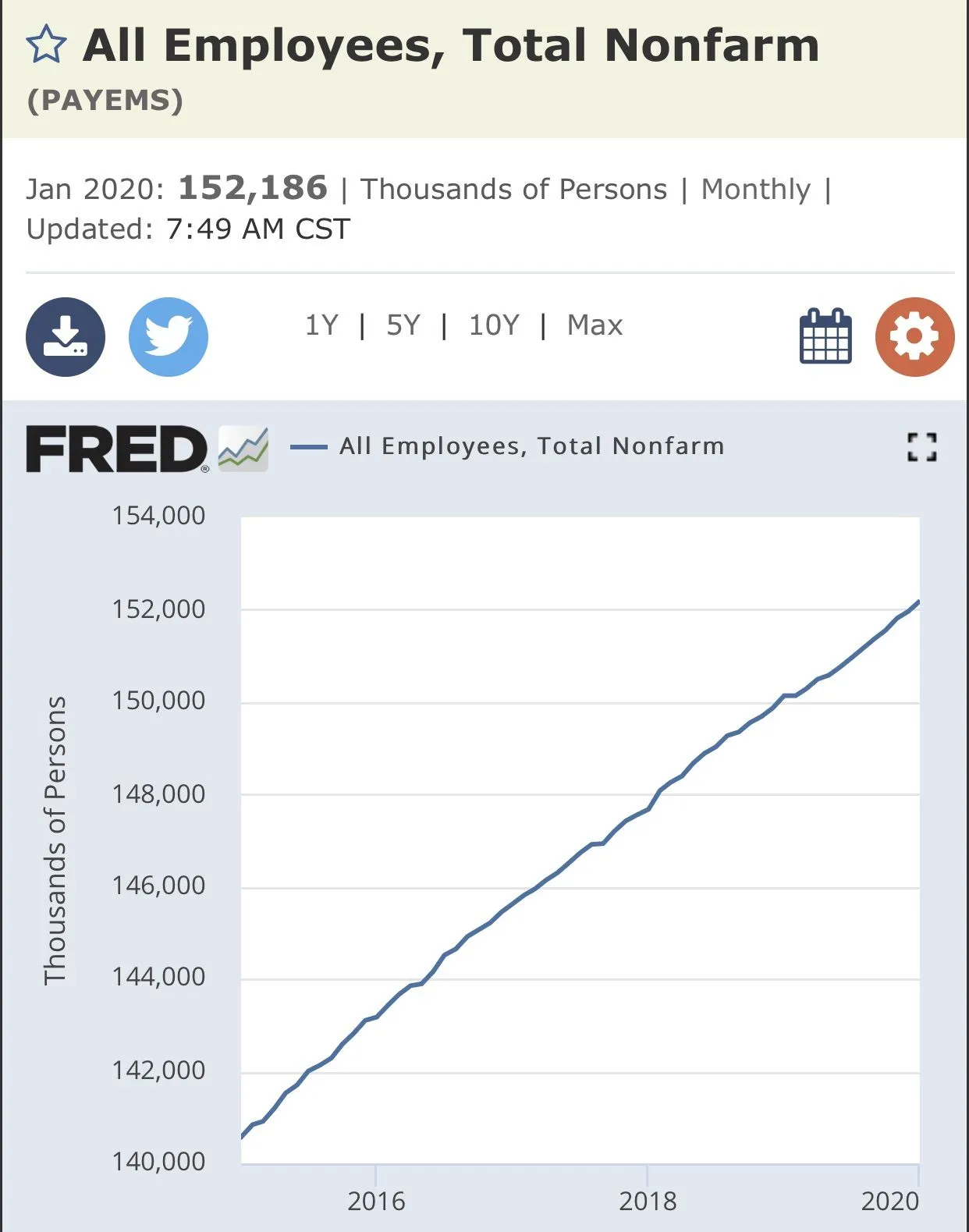Viewport: 969px width, 1232px height.
Task: Show the Max time range
Action: [595, 325]
